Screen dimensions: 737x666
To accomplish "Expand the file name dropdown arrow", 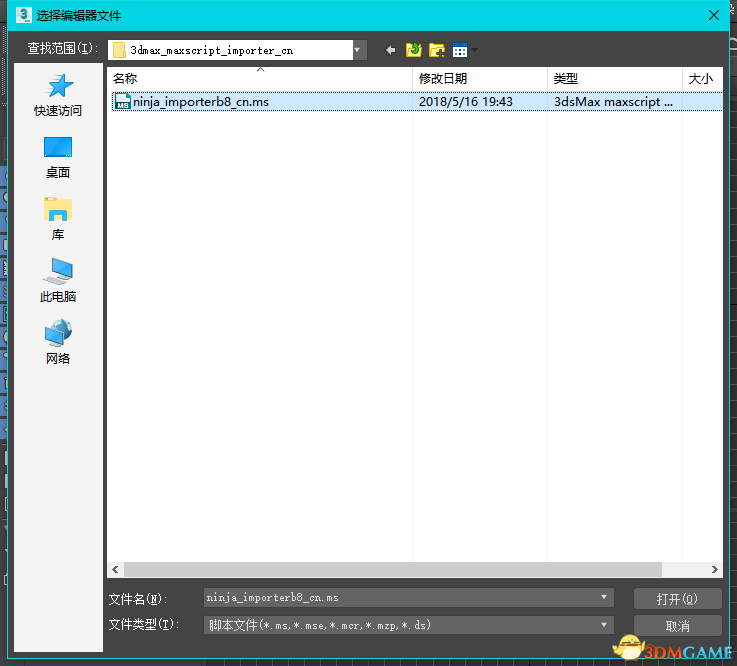I will click(x=604, y=598).
